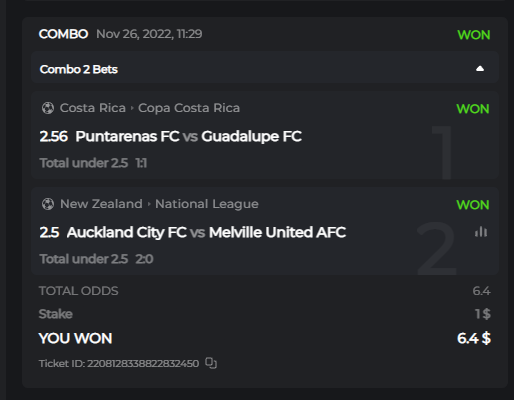The image size is (514, 400).
Task: Click the Combo 2 Bets header
Action: click(265, 69)
